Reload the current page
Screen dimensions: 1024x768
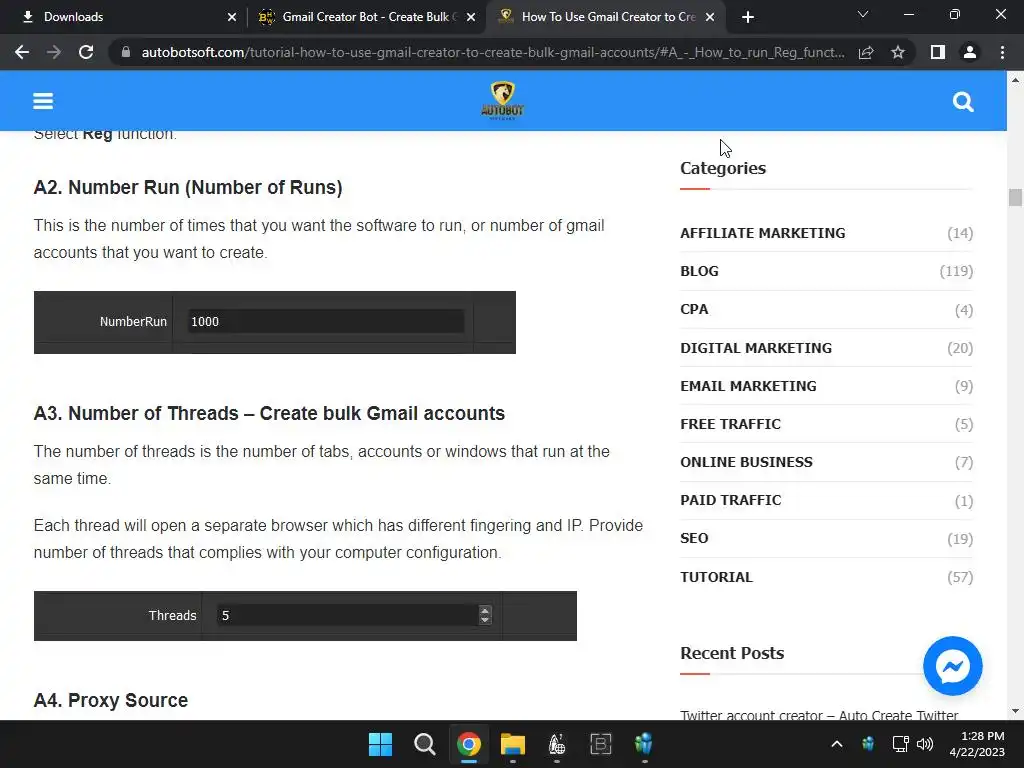(86, 52)
